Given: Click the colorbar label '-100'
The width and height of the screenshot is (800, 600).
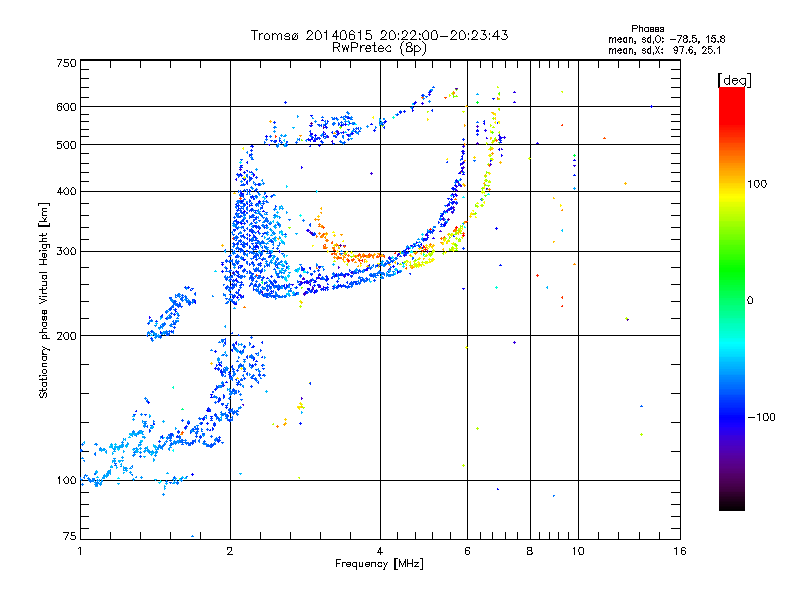Looking at the screenshot, I should (762, 417).
